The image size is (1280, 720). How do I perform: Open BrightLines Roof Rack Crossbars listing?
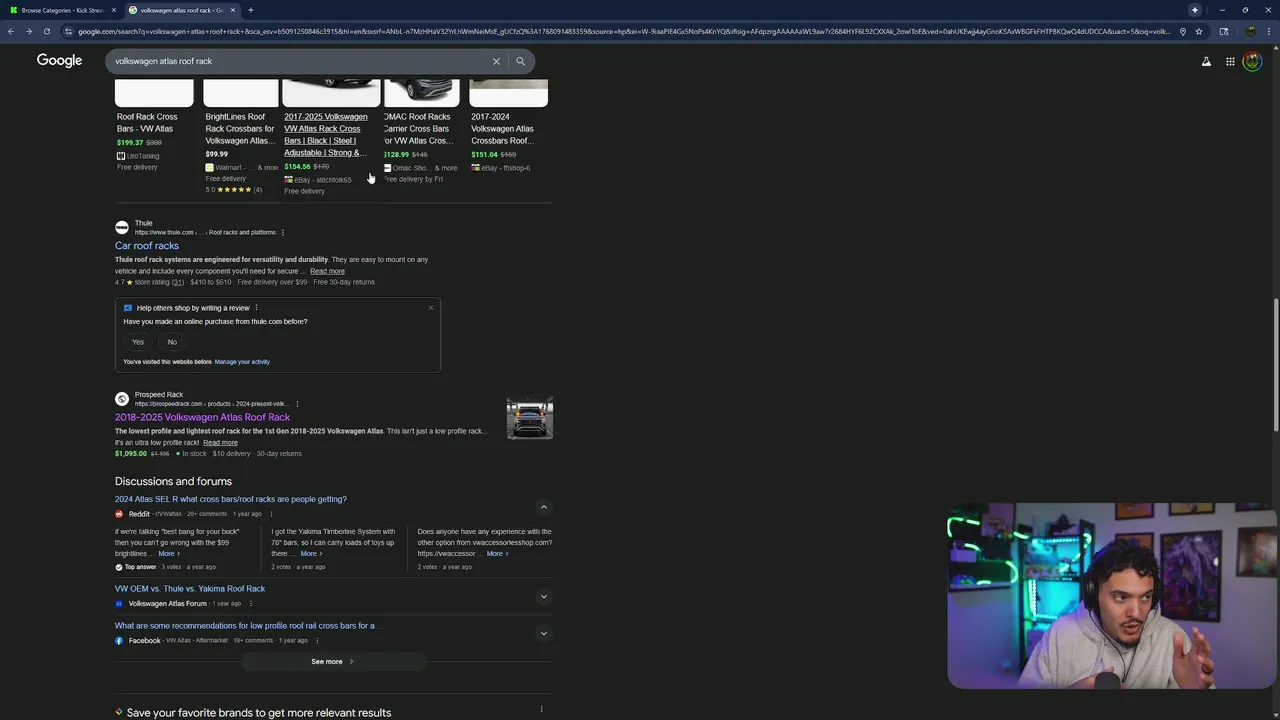click(x=240, y=129)
